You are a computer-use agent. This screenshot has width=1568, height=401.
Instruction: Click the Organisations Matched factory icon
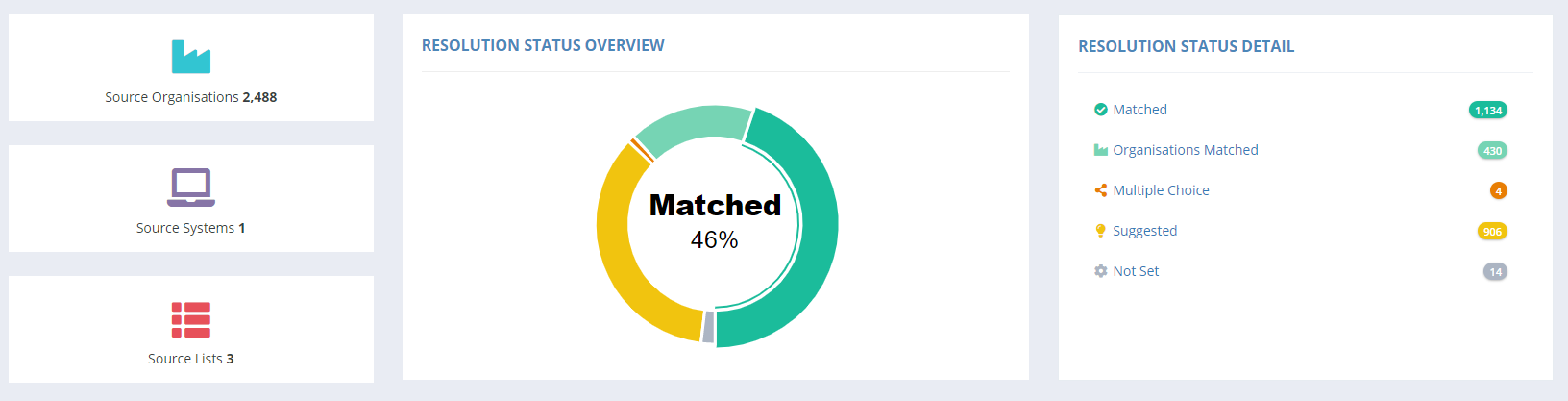click(1100, 150)
